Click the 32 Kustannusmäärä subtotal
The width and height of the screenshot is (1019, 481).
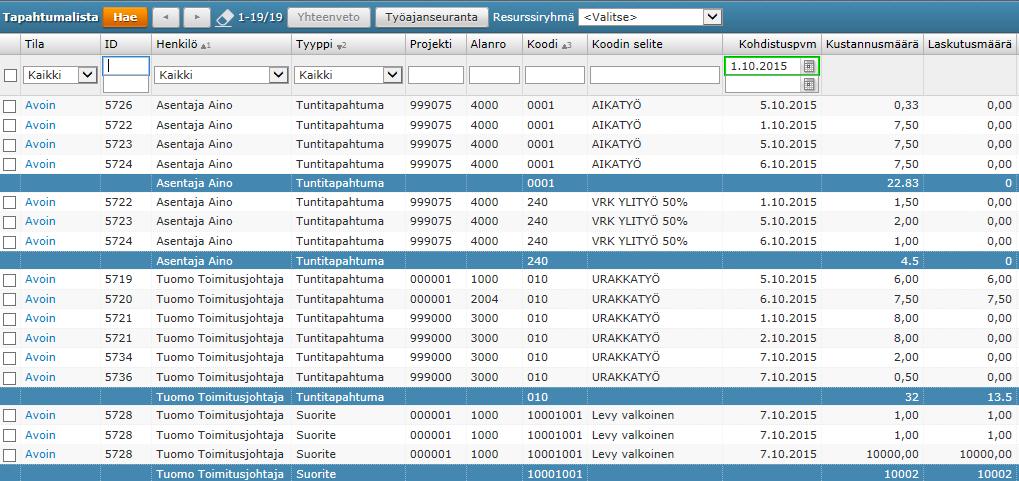coord(912,397)
